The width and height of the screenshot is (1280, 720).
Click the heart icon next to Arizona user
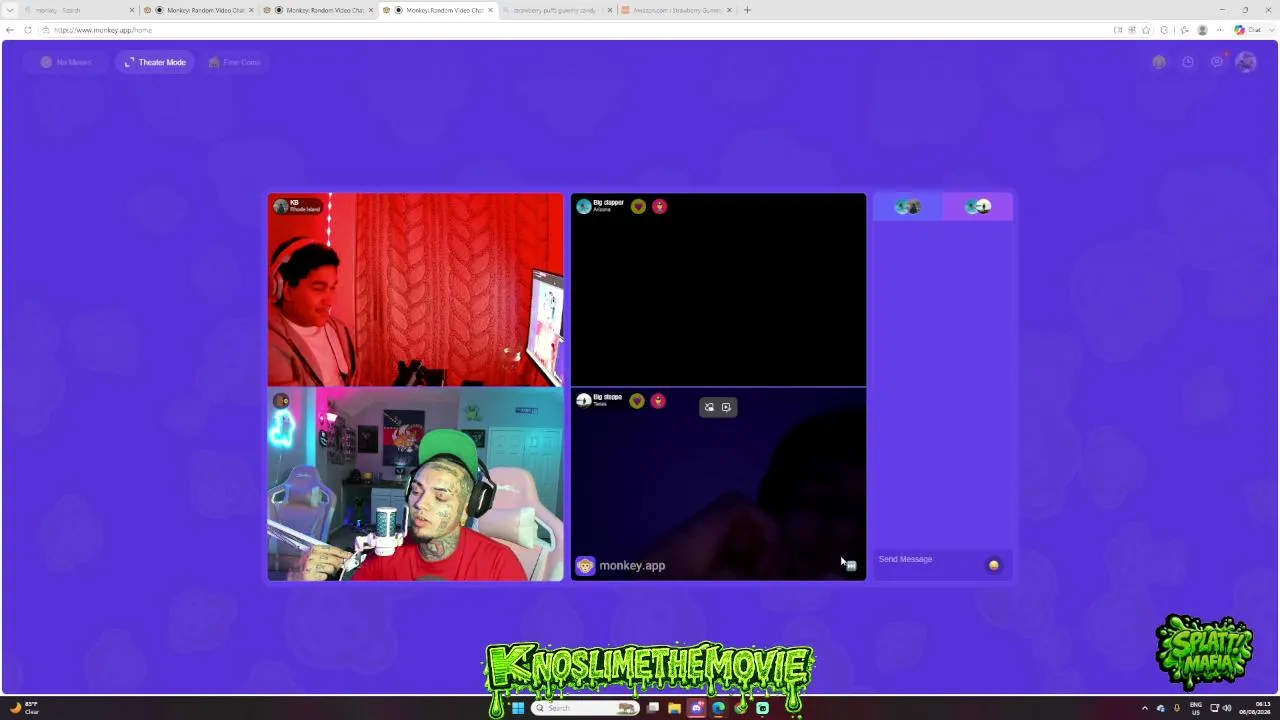(638, 206)
